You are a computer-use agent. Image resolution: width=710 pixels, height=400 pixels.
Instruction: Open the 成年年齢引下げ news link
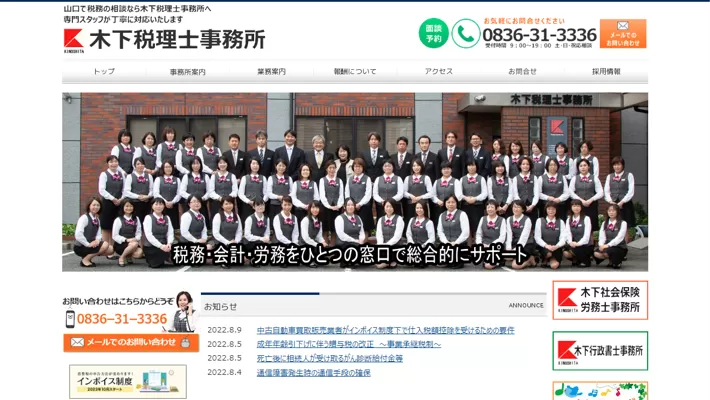pyautogui.click(x=348, y=344)
